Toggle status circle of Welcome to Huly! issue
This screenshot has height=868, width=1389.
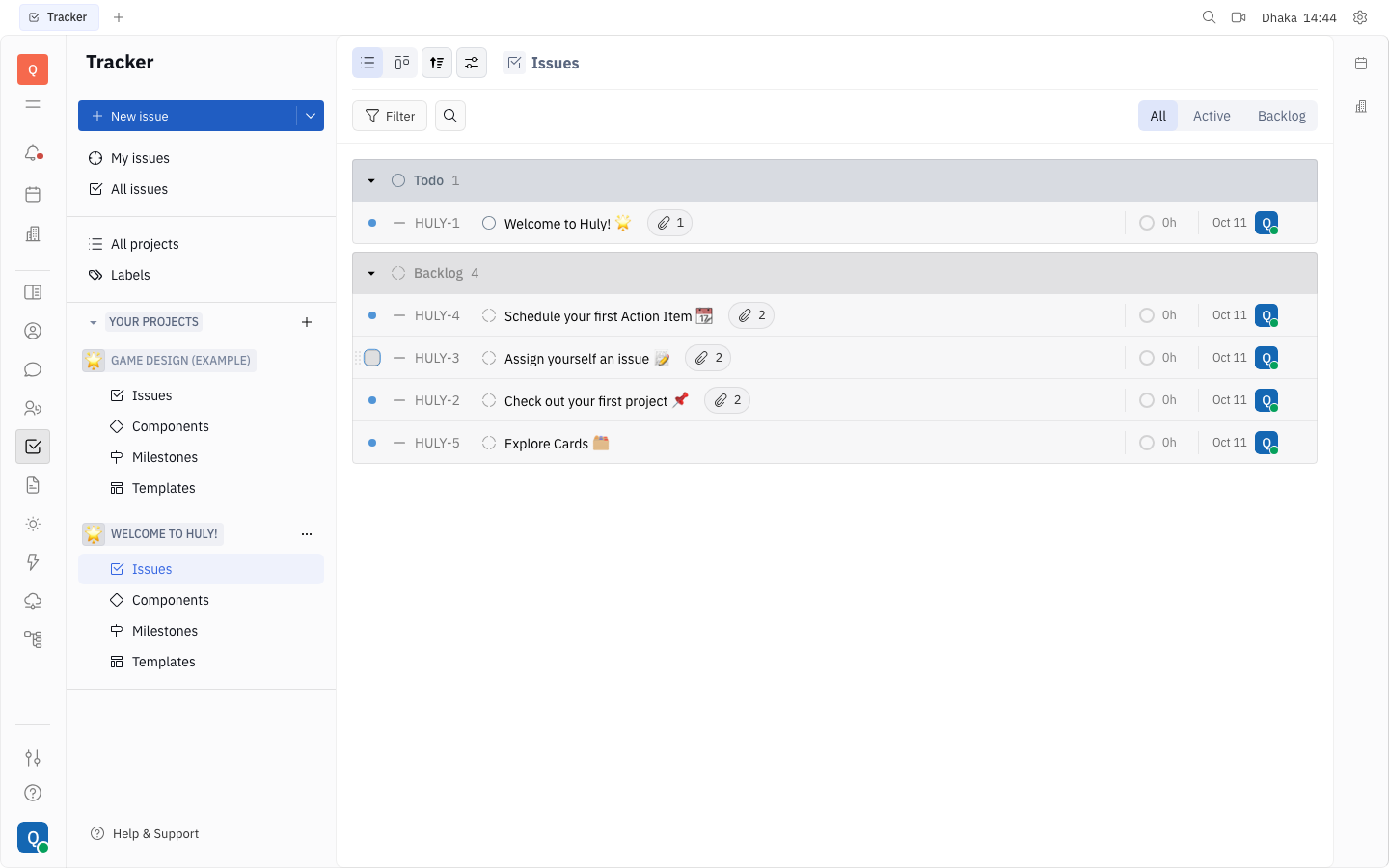pyautogui.click(x=489, y=223)
